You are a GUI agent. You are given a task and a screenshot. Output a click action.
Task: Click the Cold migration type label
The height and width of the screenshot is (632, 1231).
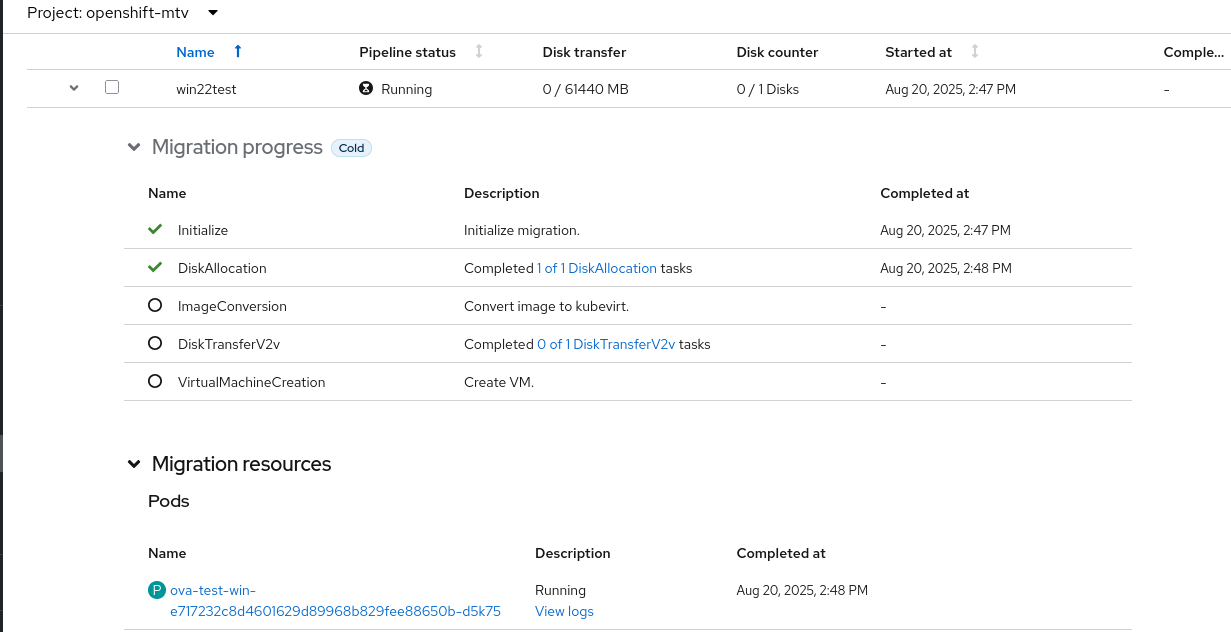[x=351, y=148]
